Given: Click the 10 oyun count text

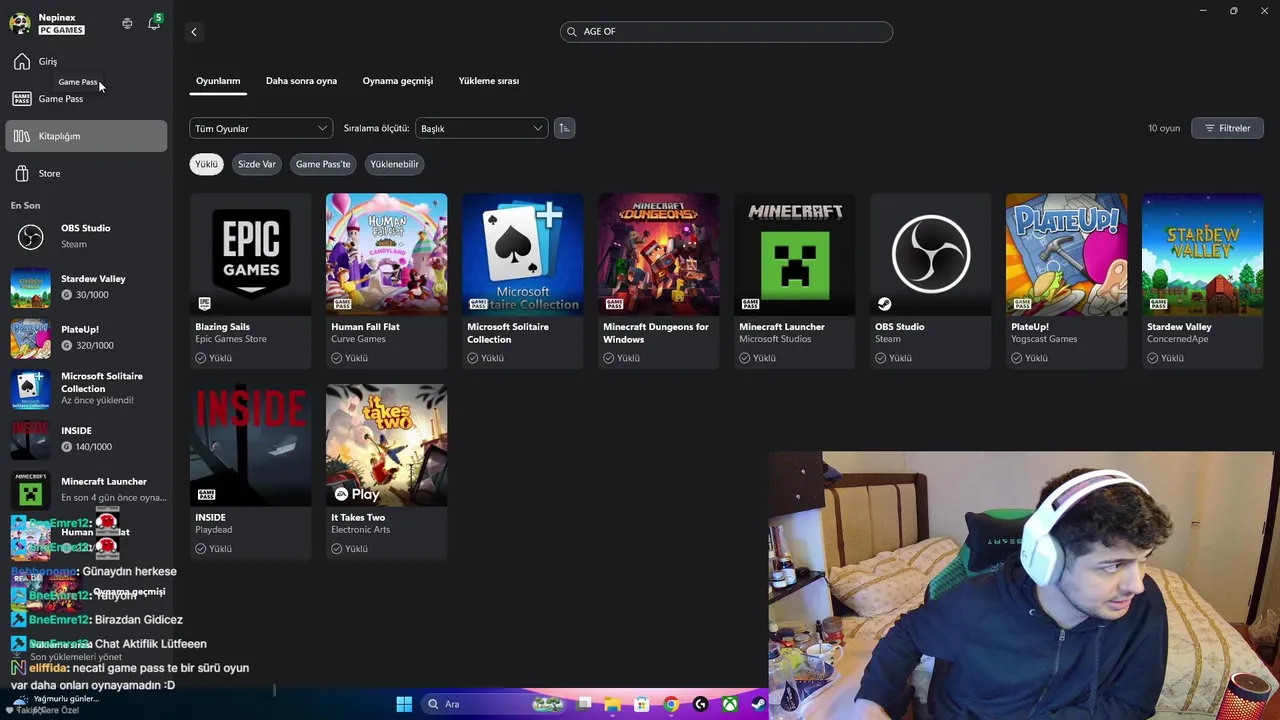Looking at the screenshot, I should (x=1164, y=128).
